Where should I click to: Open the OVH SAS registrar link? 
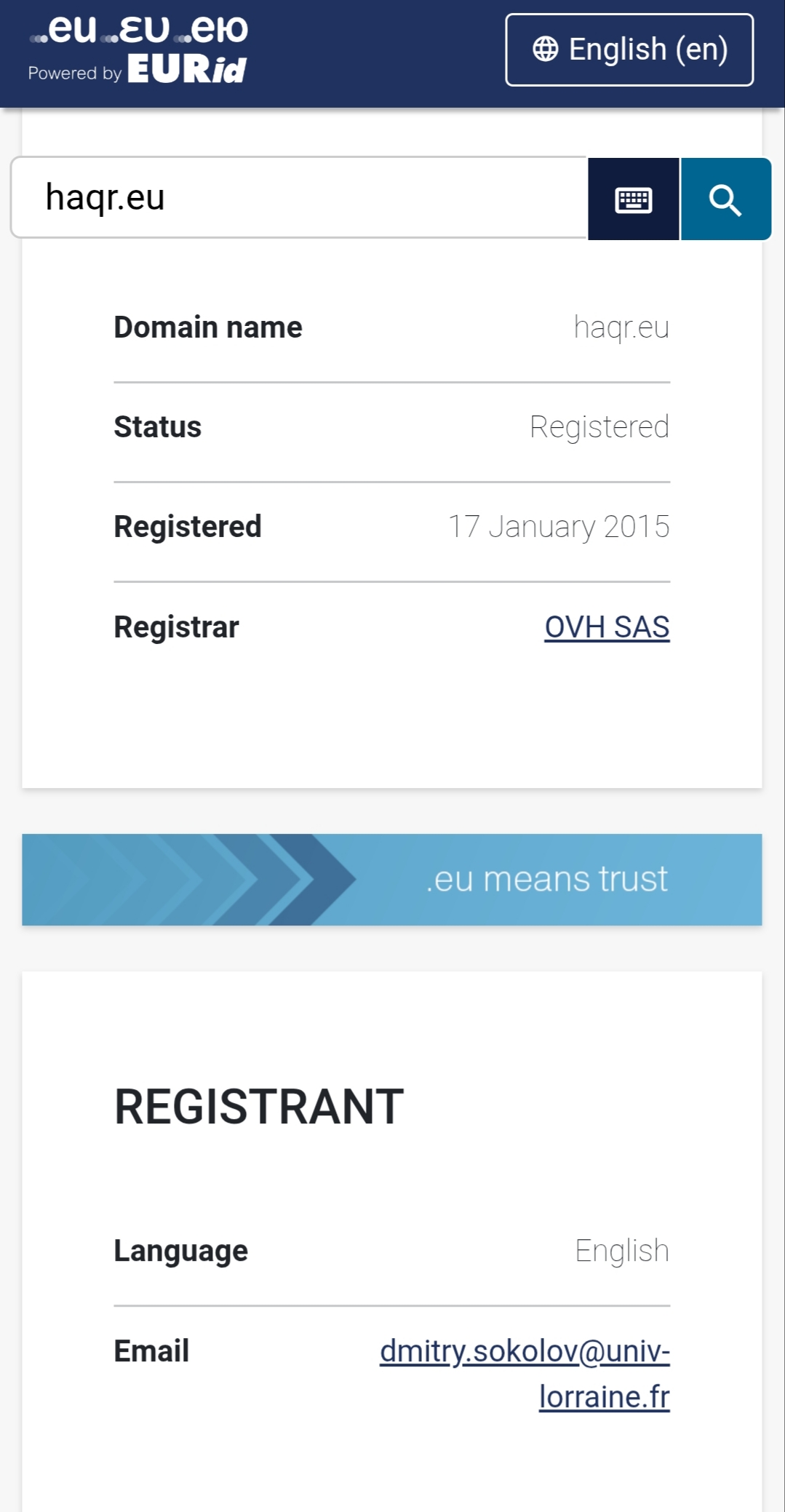click(x=607, y=627)
